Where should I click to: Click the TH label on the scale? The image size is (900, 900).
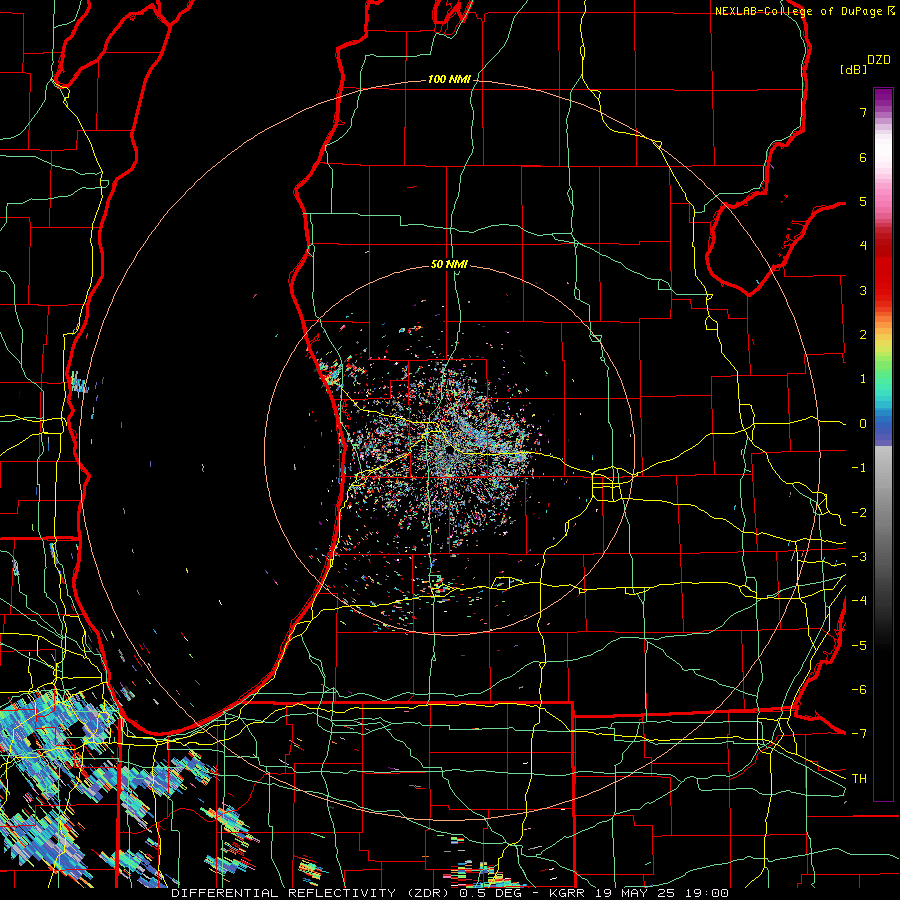(x=859, y=779)
